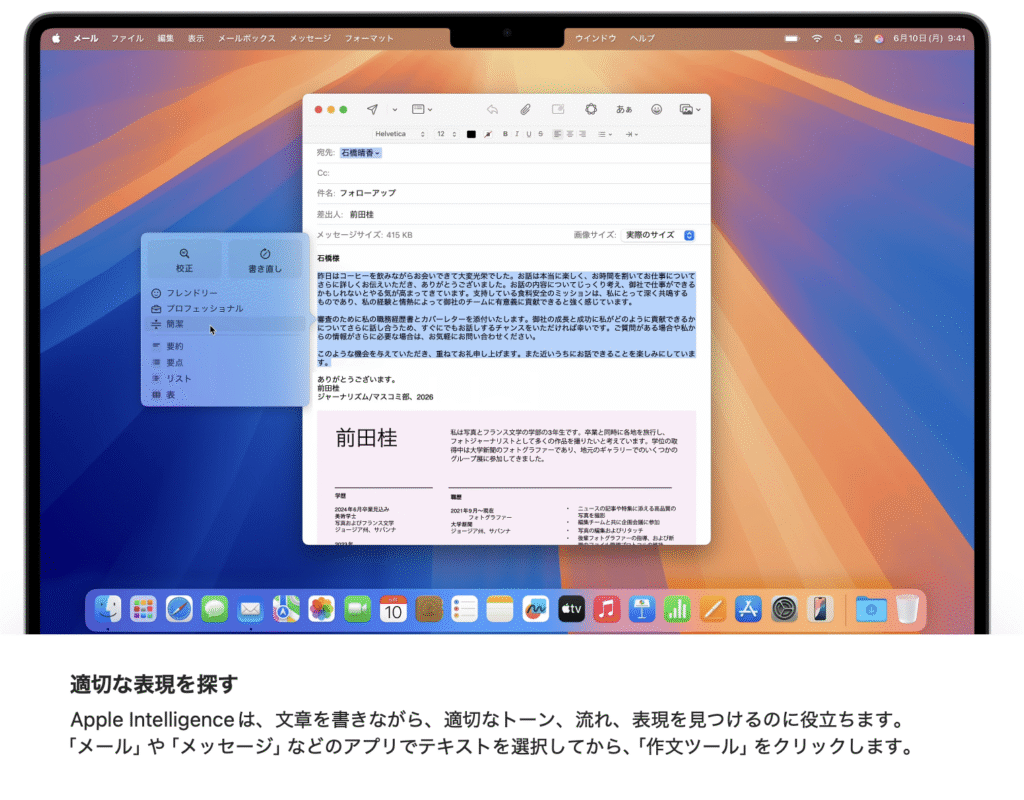Screen dimensions: 1024x800
Task: Toggle bold formatting B
Action: click(505, 134)
